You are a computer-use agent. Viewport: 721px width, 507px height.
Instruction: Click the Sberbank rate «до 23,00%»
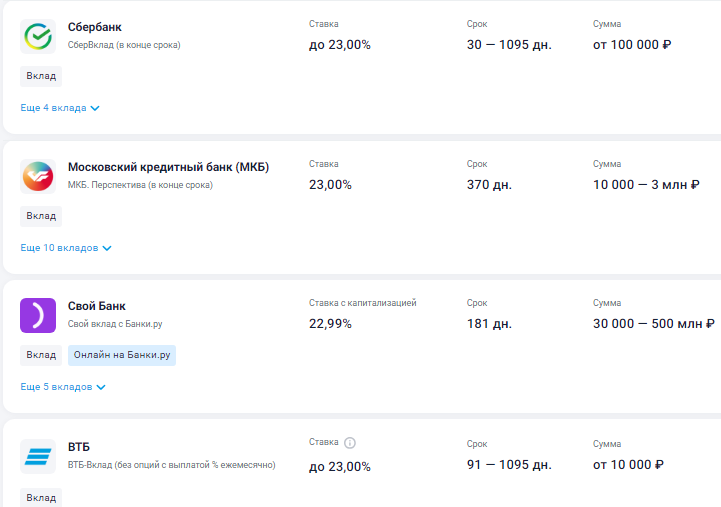(x=339, y=45)
